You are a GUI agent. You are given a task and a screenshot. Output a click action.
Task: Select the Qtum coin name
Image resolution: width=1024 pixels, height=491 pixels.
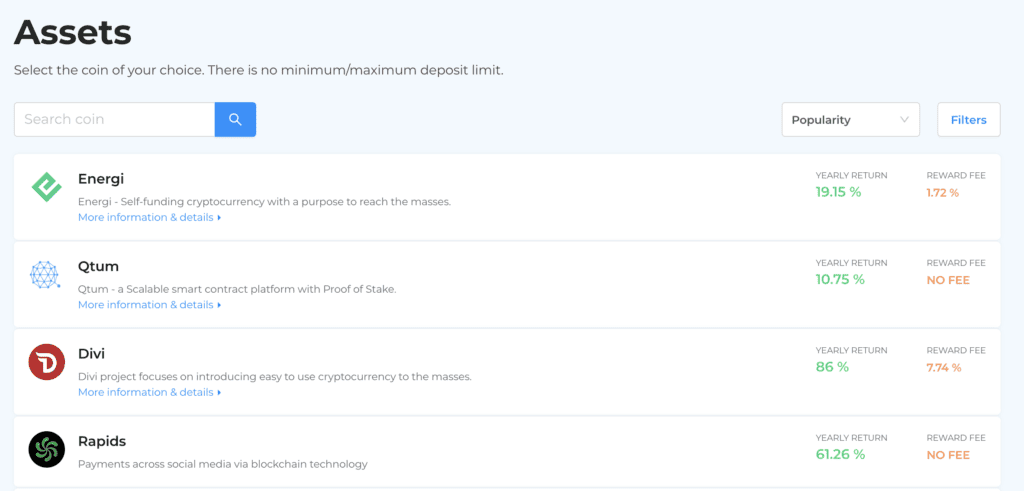(x=98, y=266)
